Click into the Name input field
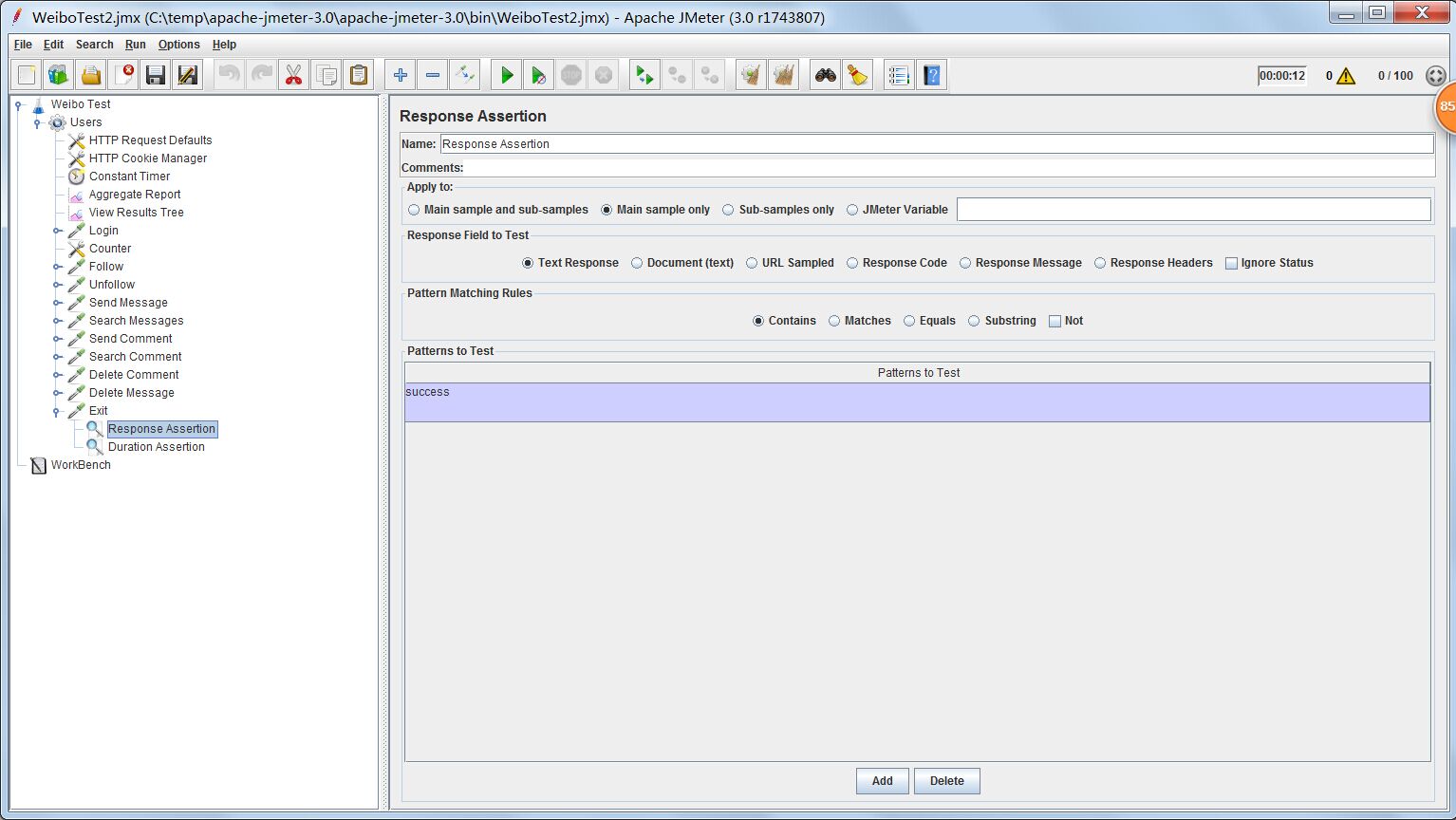This screenshot has width=1456, height=820. 937,144
